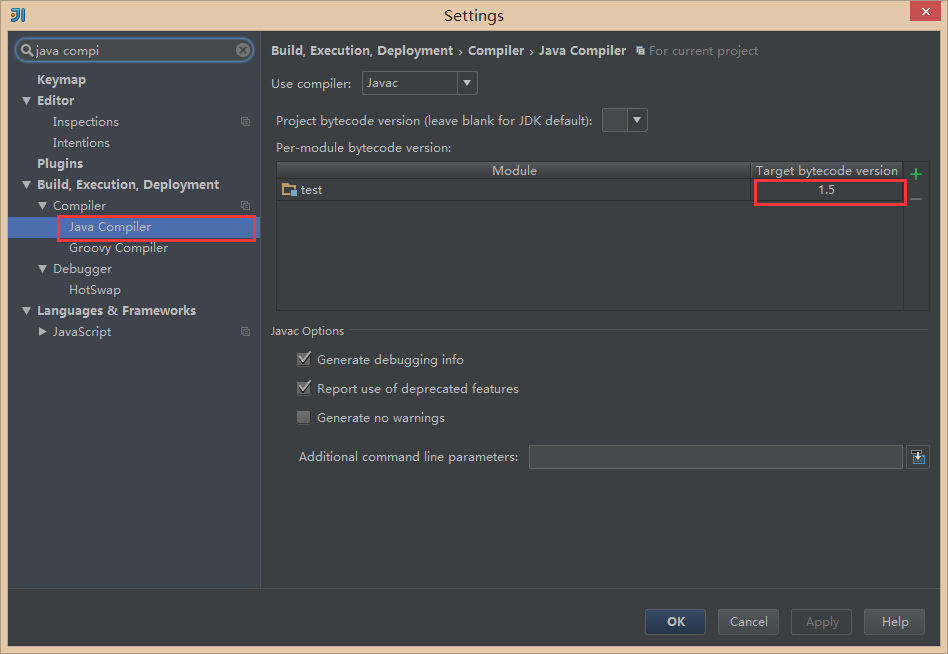Click Compiler in the breadcrumb
This screenshot has height=654, width=948.
(496, 51)
